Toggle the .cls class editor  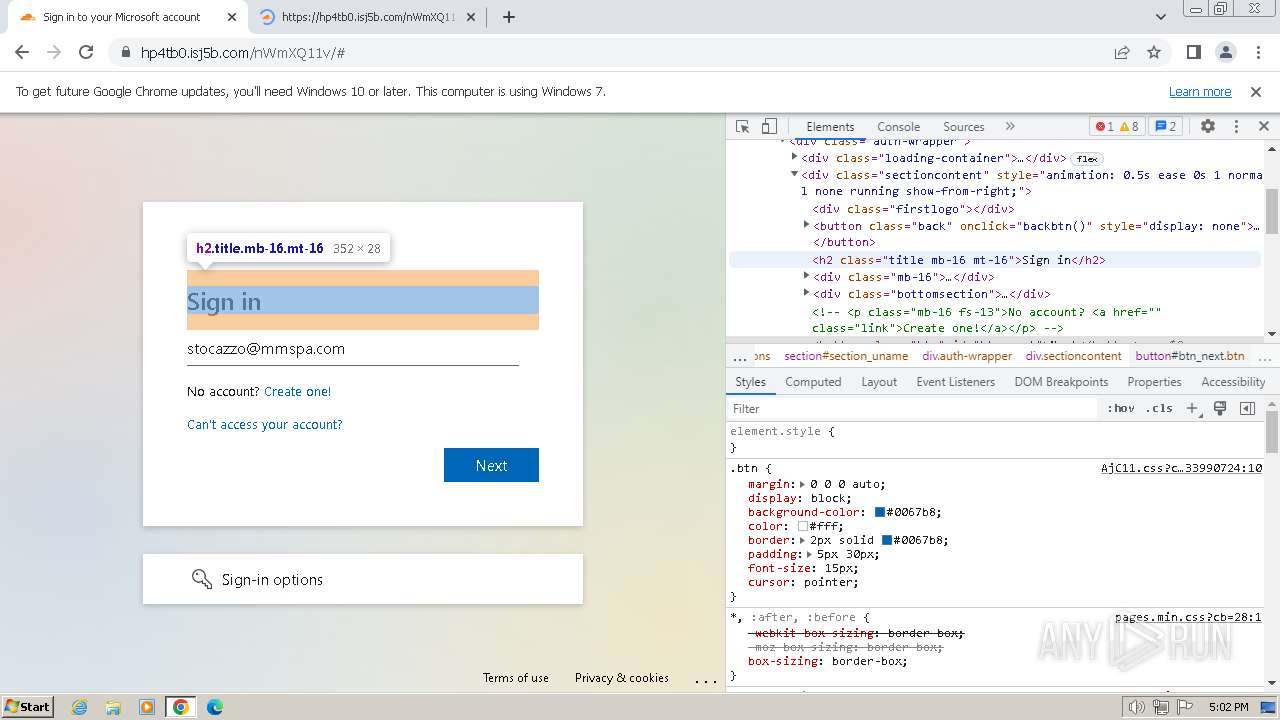(1159, 408)
